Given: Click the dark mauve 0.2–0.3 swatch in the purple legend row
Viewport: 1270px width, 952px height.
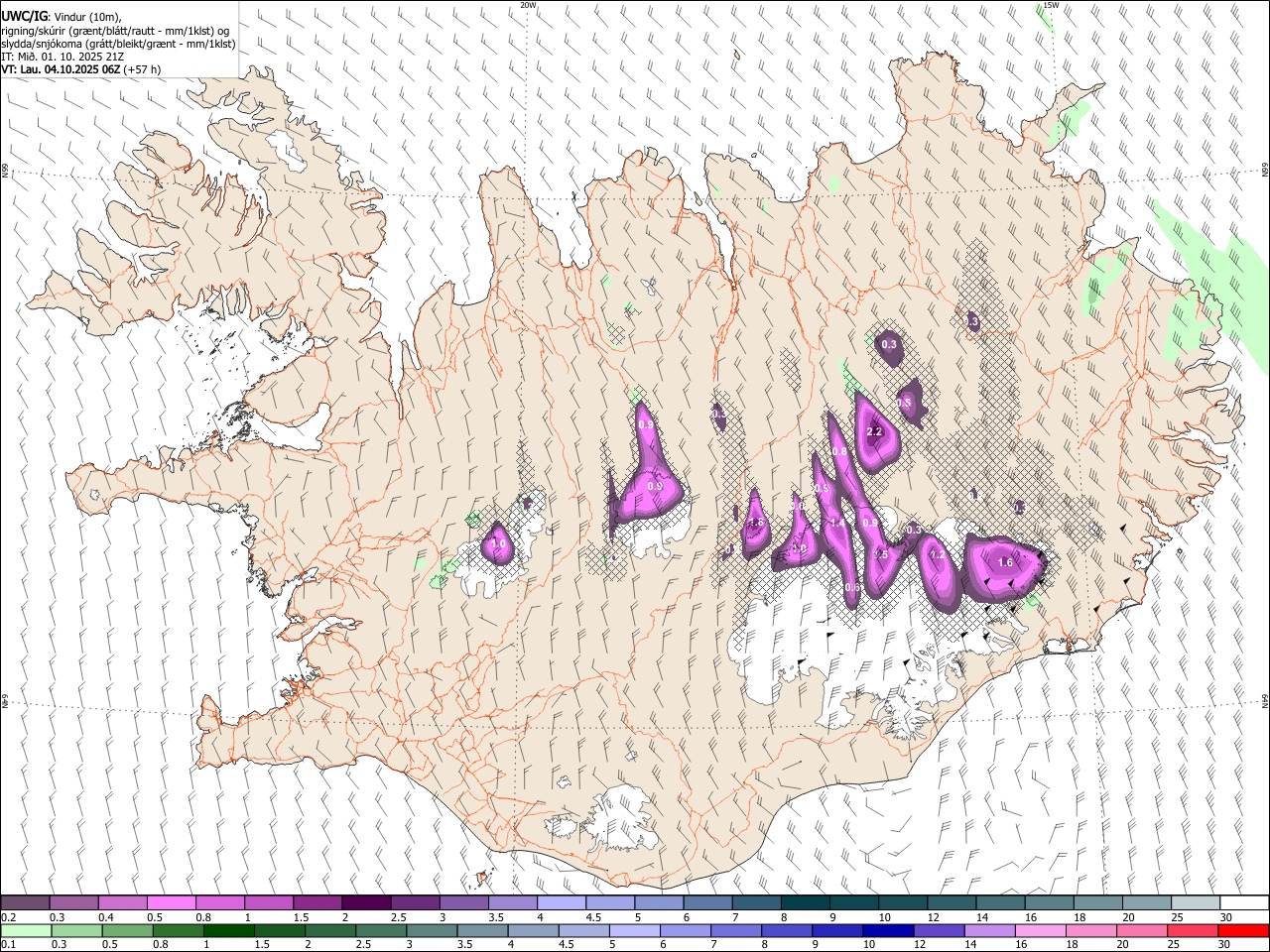Looking at the screenshot, I should [x=25, y=903].
